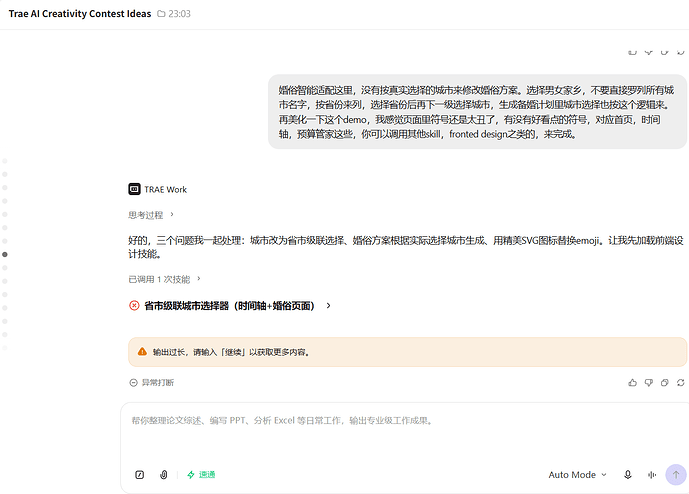Like the TRAE Work reply with thumbs up
689x494 pixels.
coord(632,383)
